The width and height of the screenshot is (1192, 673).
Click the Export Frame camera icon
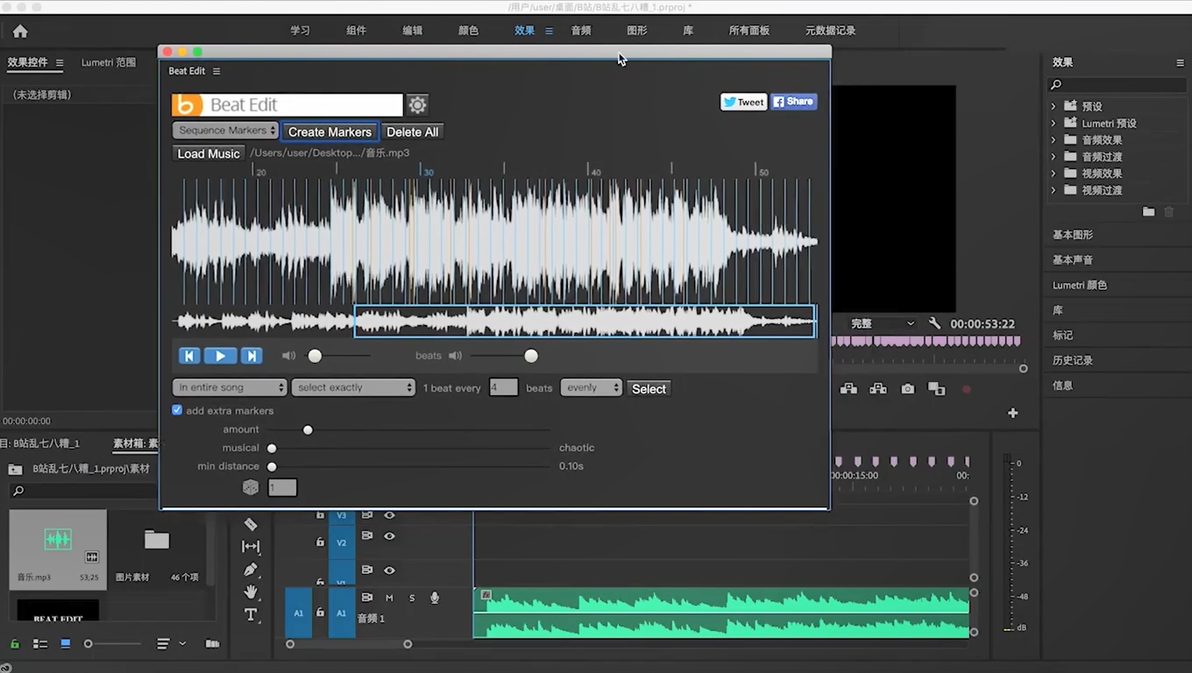point(907,389)
